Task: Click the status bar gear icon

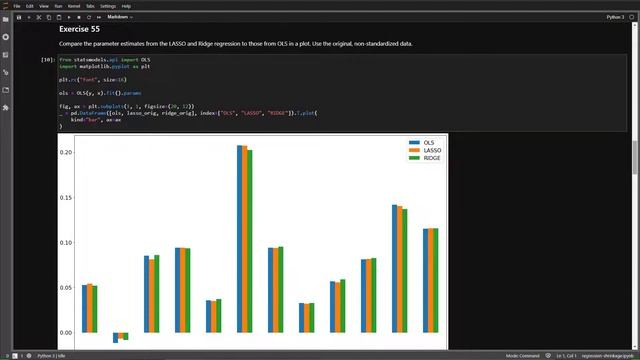Action: (29, 356)
